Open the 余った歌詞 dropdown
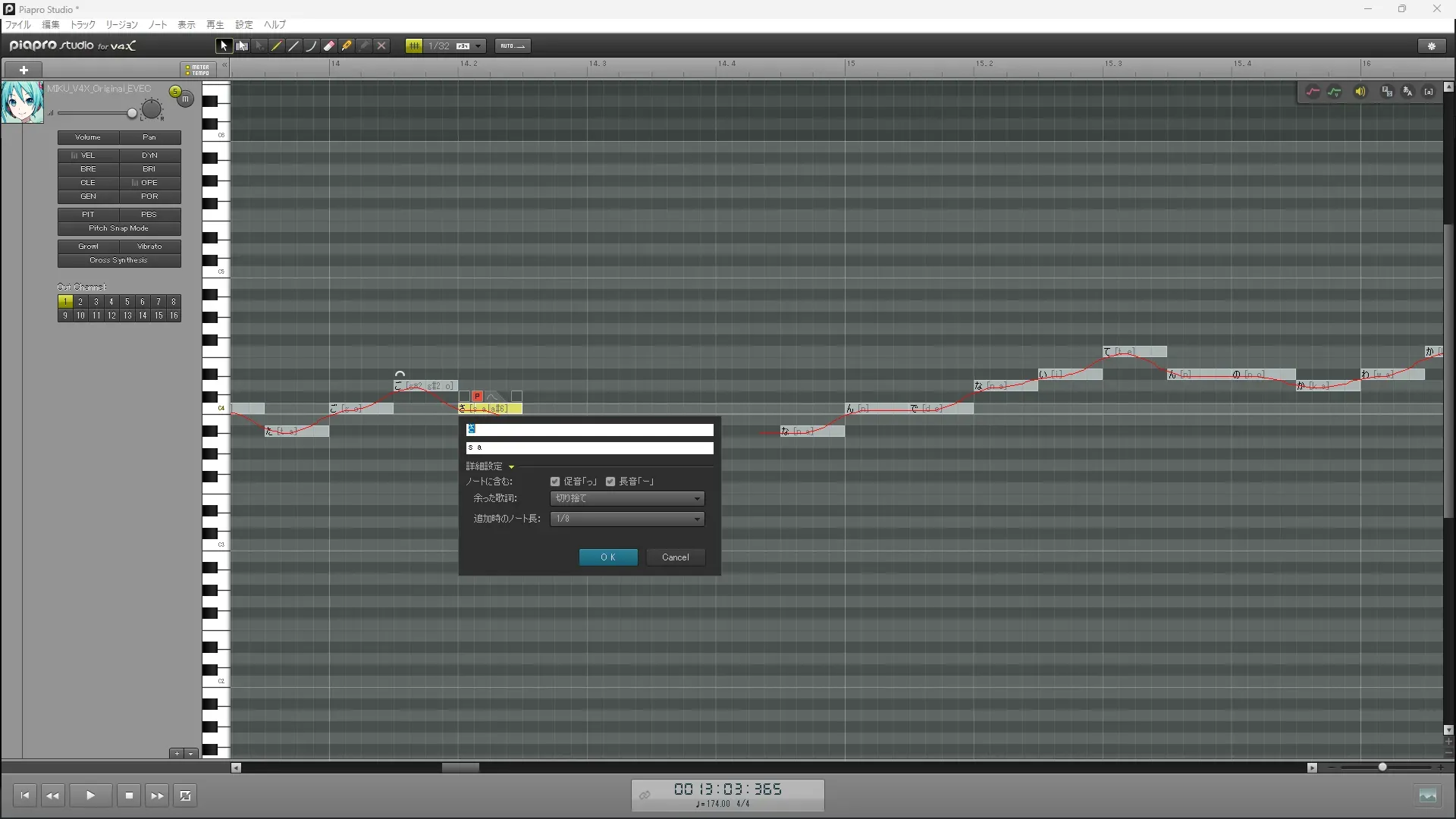This screenshot has height=819, width=1456. click(626, 498)
